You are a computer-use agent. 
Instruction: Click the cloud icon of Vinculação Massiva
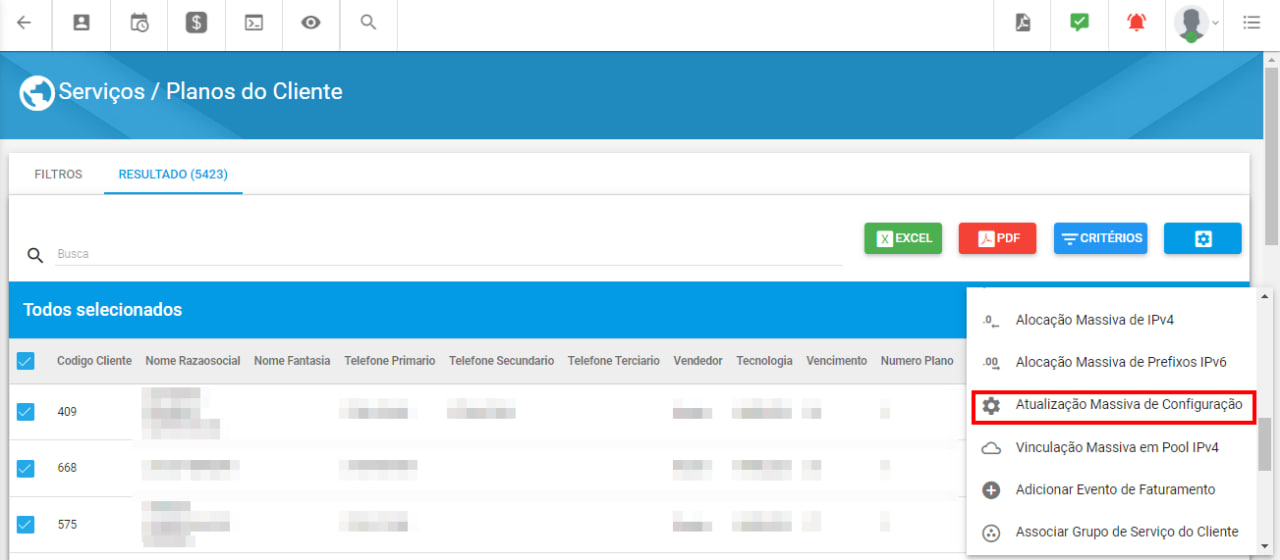point(991,448)
